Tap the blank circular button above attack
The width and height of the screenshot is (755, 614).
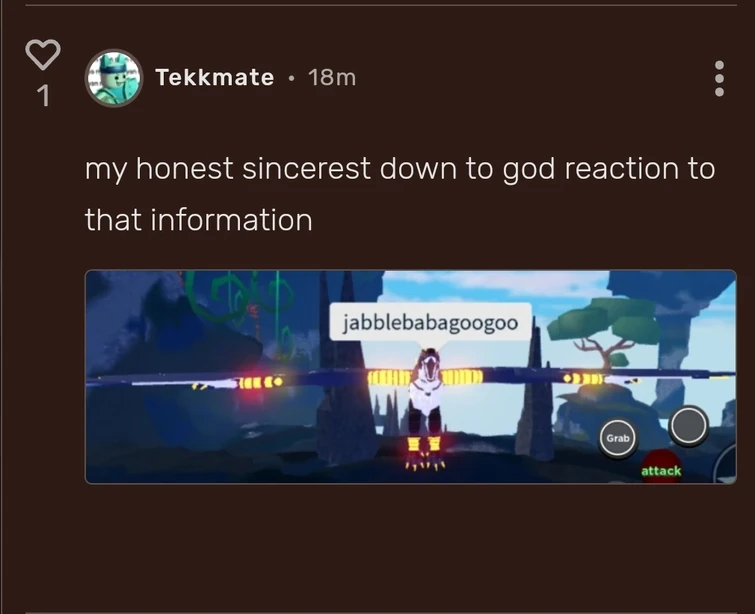pyautogui.click(x=689, y=425)
